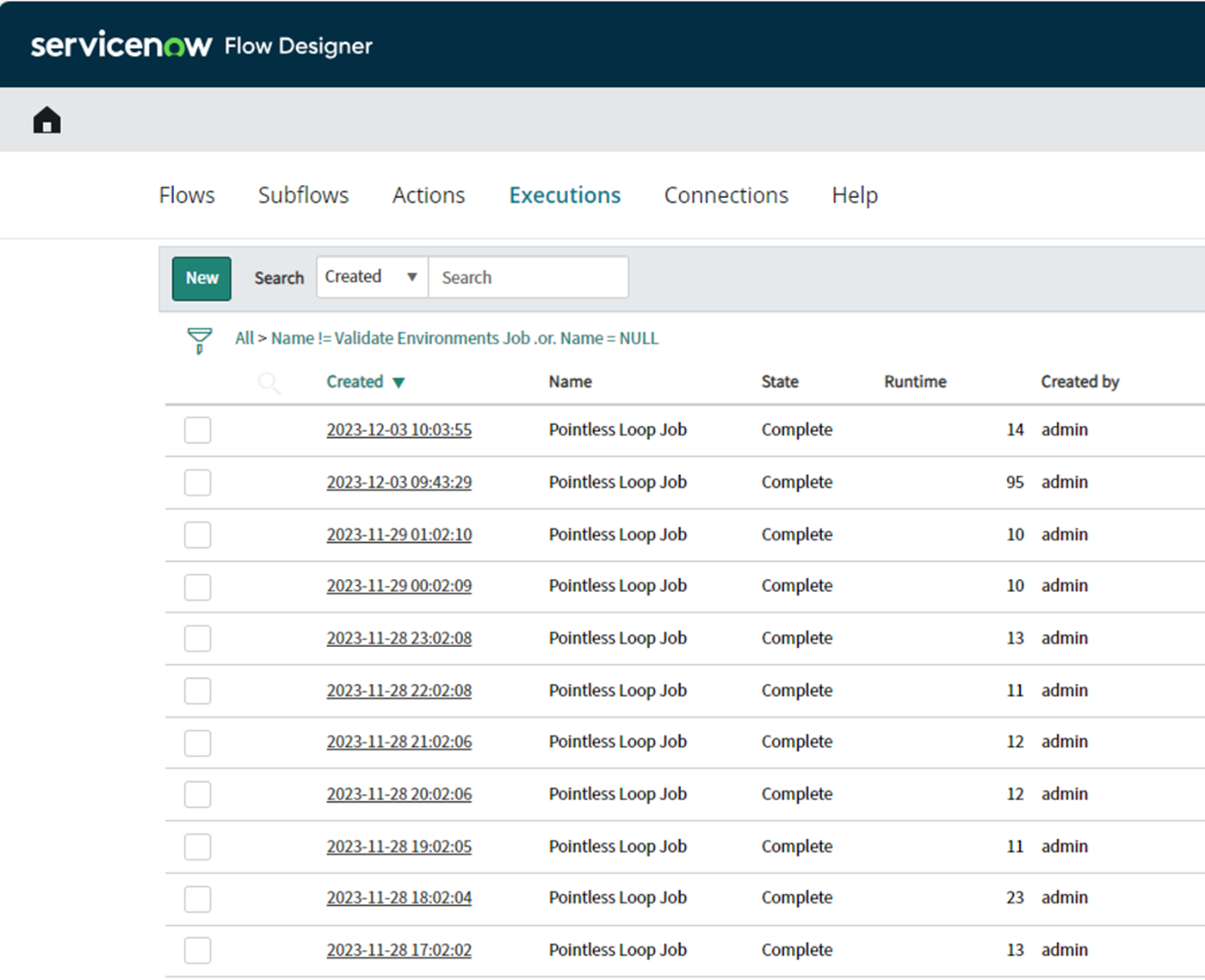Click the column search magnifier icon
The image size is (1205, 980).
(269, 384)
